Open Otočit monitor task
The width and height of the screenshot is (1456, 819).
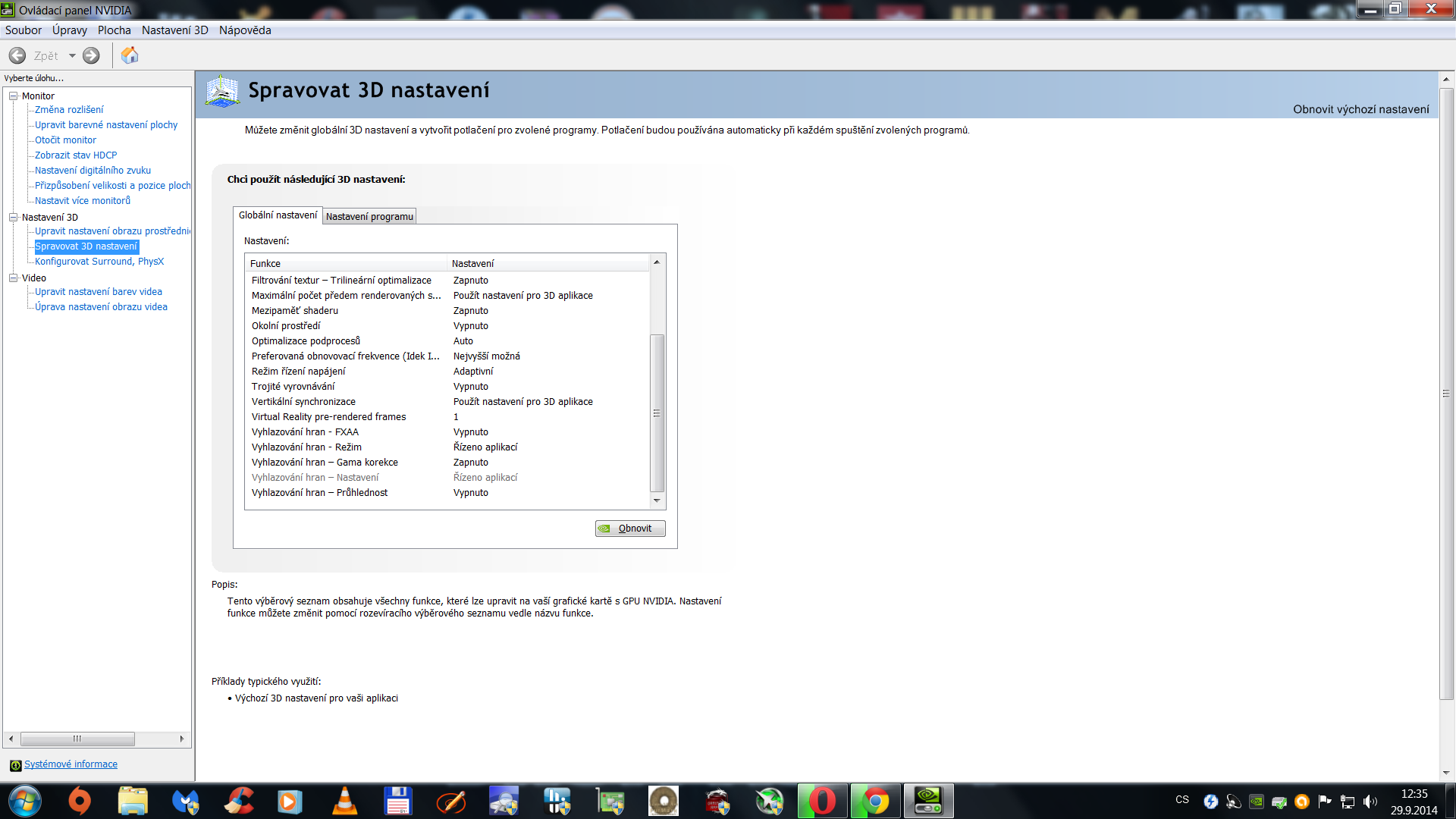(65, 140)
